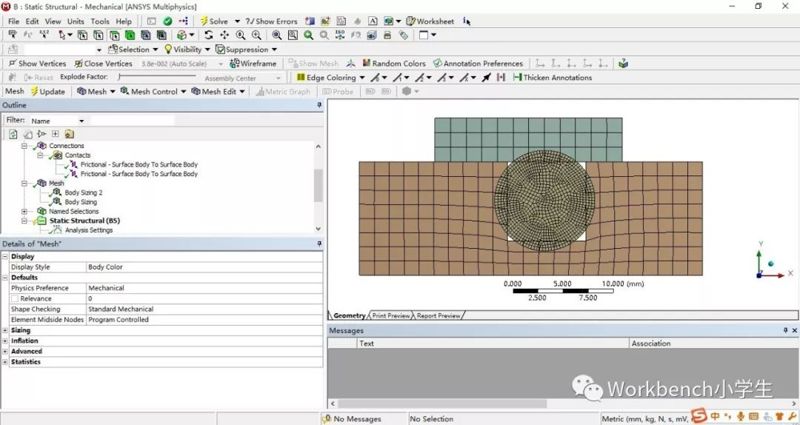Pin the Outline panel with pushpin icon

click(x=319, y=105)
